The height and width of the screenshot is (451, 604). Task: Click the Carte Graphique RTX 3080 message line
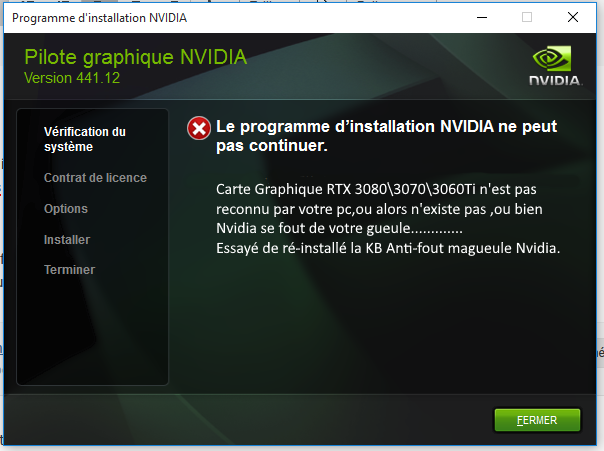click(x=376, y=189)
